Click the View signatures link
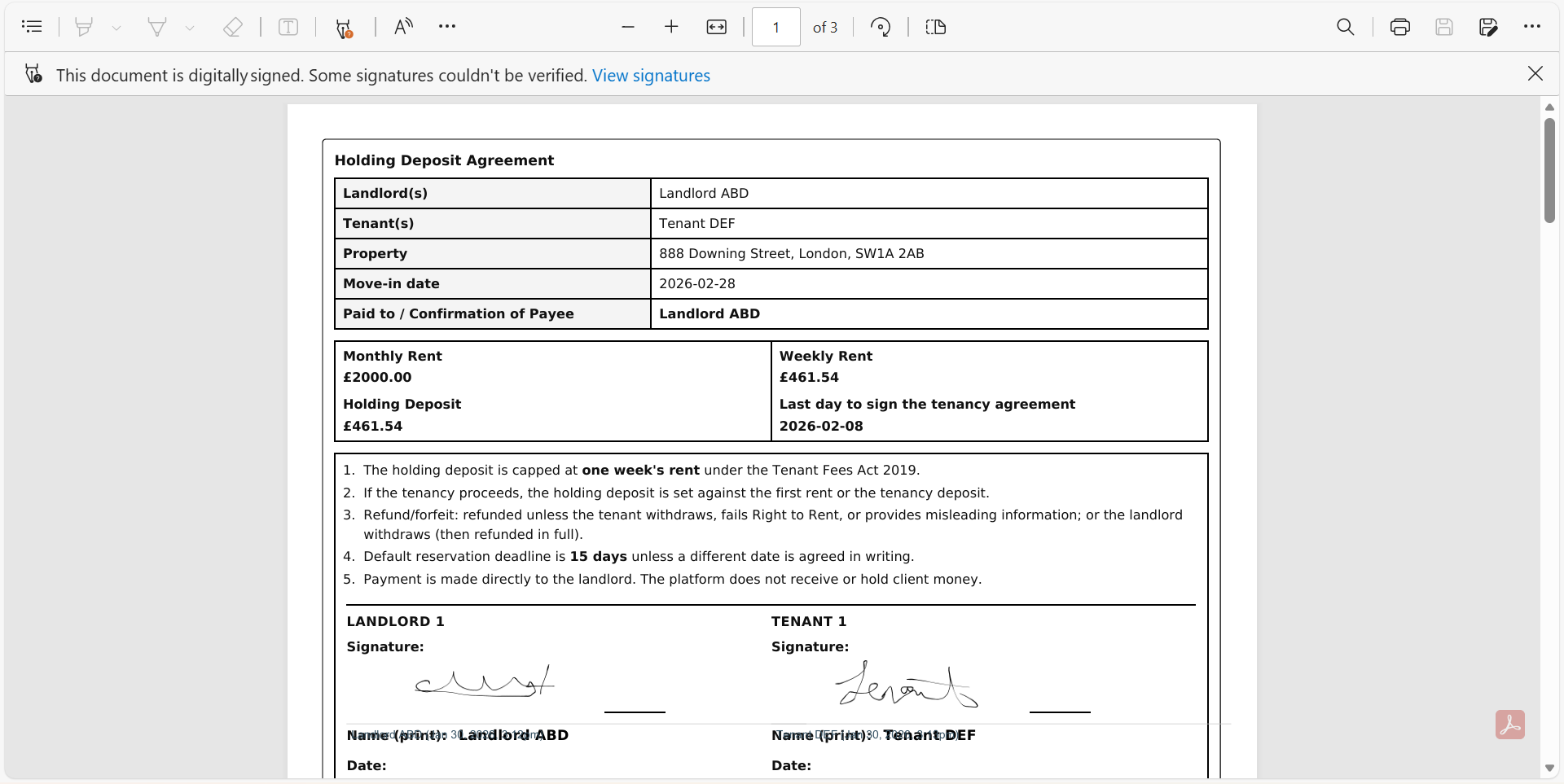 point(651,75)
